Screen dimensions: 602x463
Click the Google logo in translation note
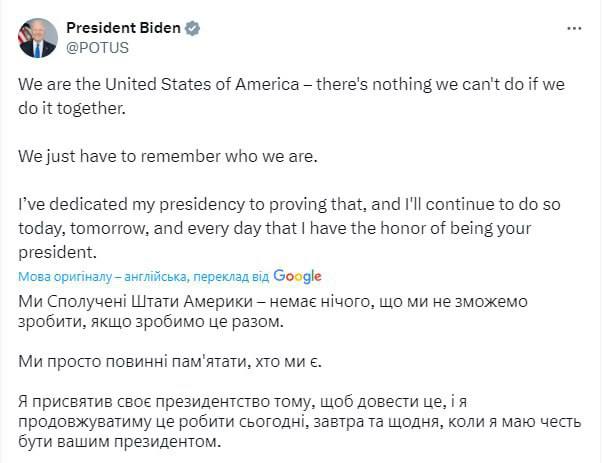(x=297, y=276)
